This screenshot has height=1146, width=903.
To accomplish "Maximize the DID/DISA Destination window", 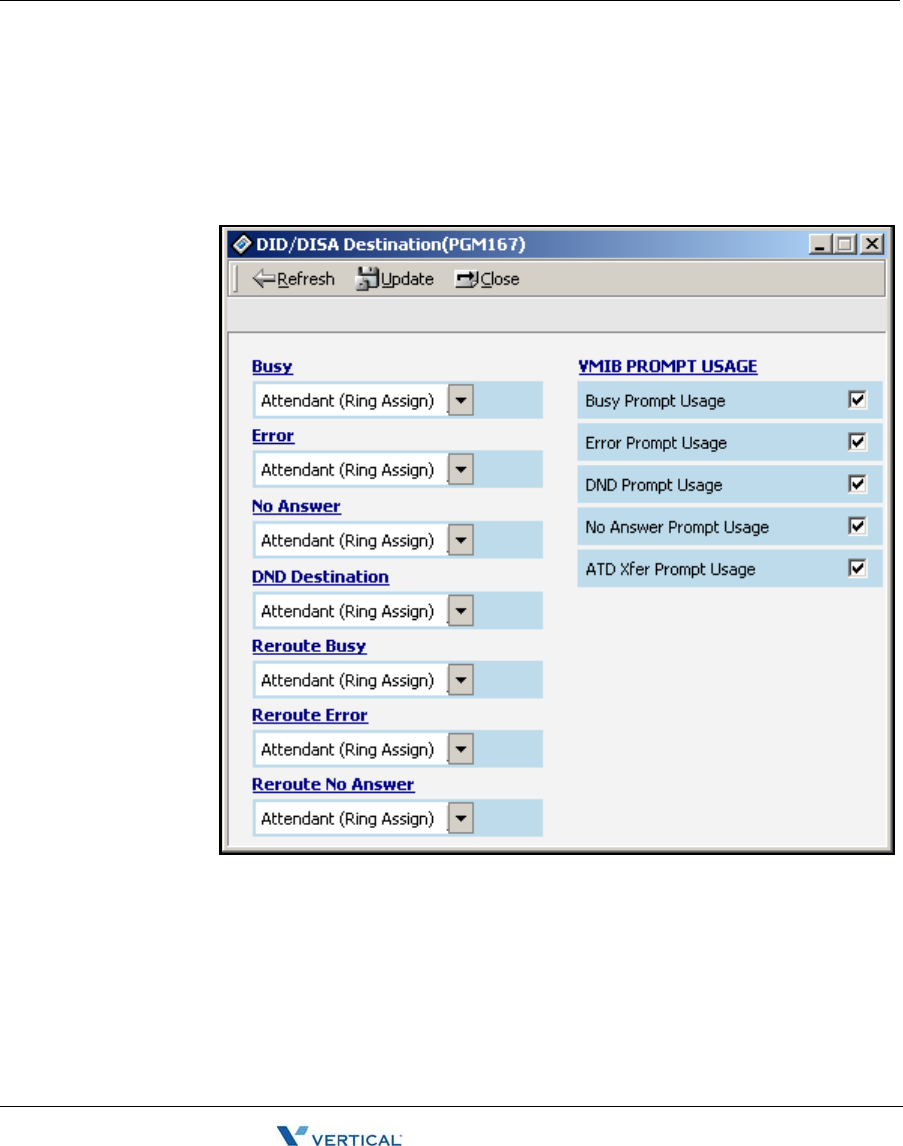I will point(845,244).
